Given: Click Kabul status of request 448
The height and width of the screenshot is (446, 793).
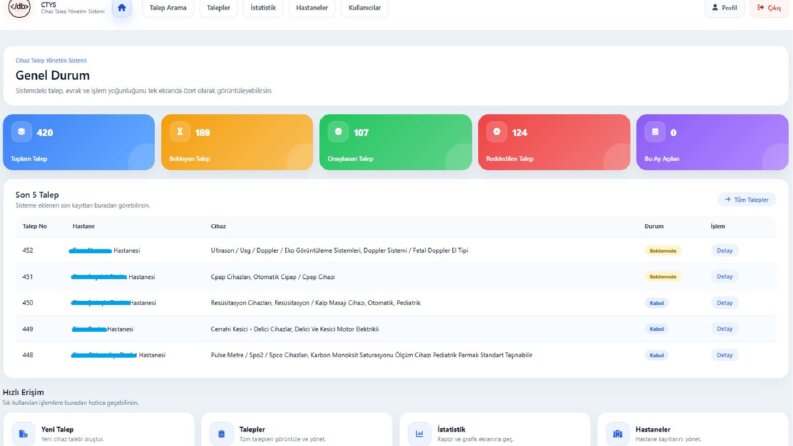Looking at the screenshot, I should (656, 355).
